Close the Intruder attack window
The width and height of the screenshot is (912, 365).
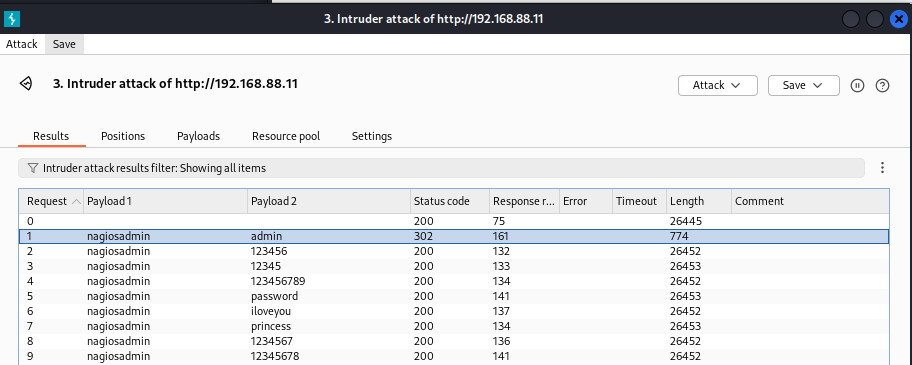tap(899, 19)
